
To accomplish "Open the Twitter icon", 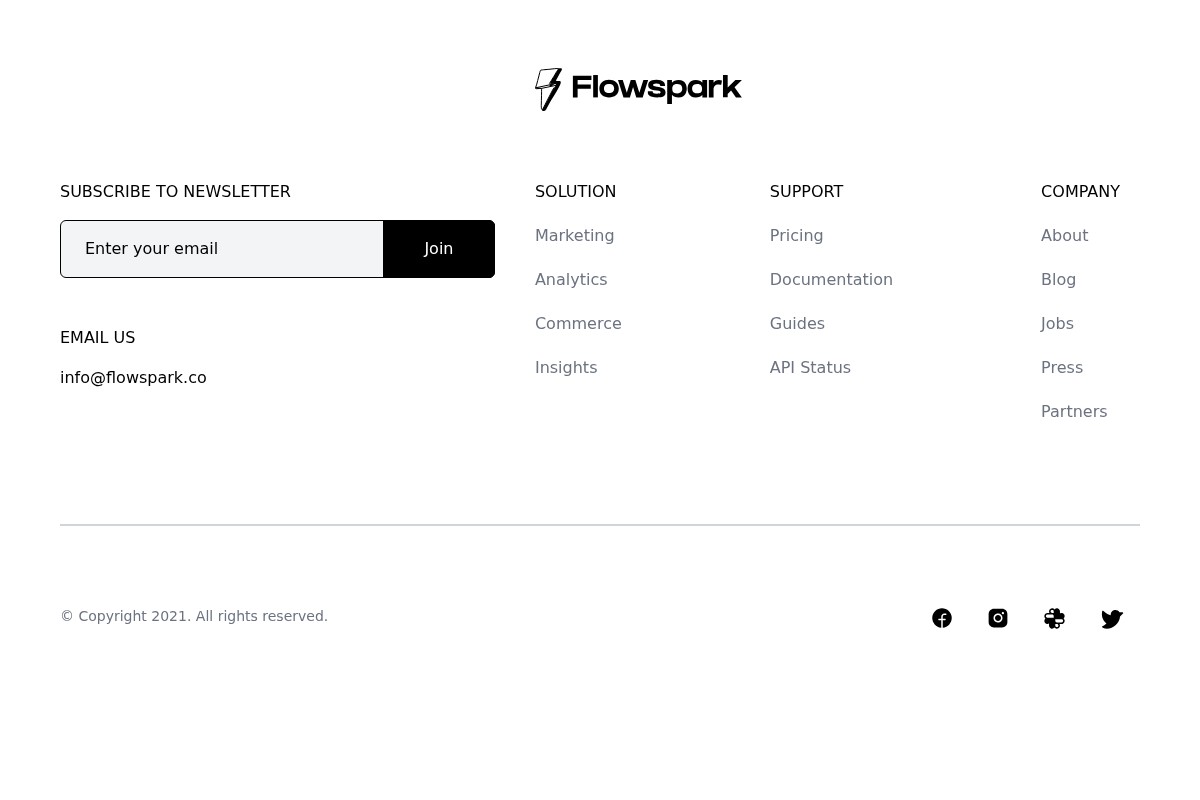I will pyautogui.click(x=1112, y=618).
